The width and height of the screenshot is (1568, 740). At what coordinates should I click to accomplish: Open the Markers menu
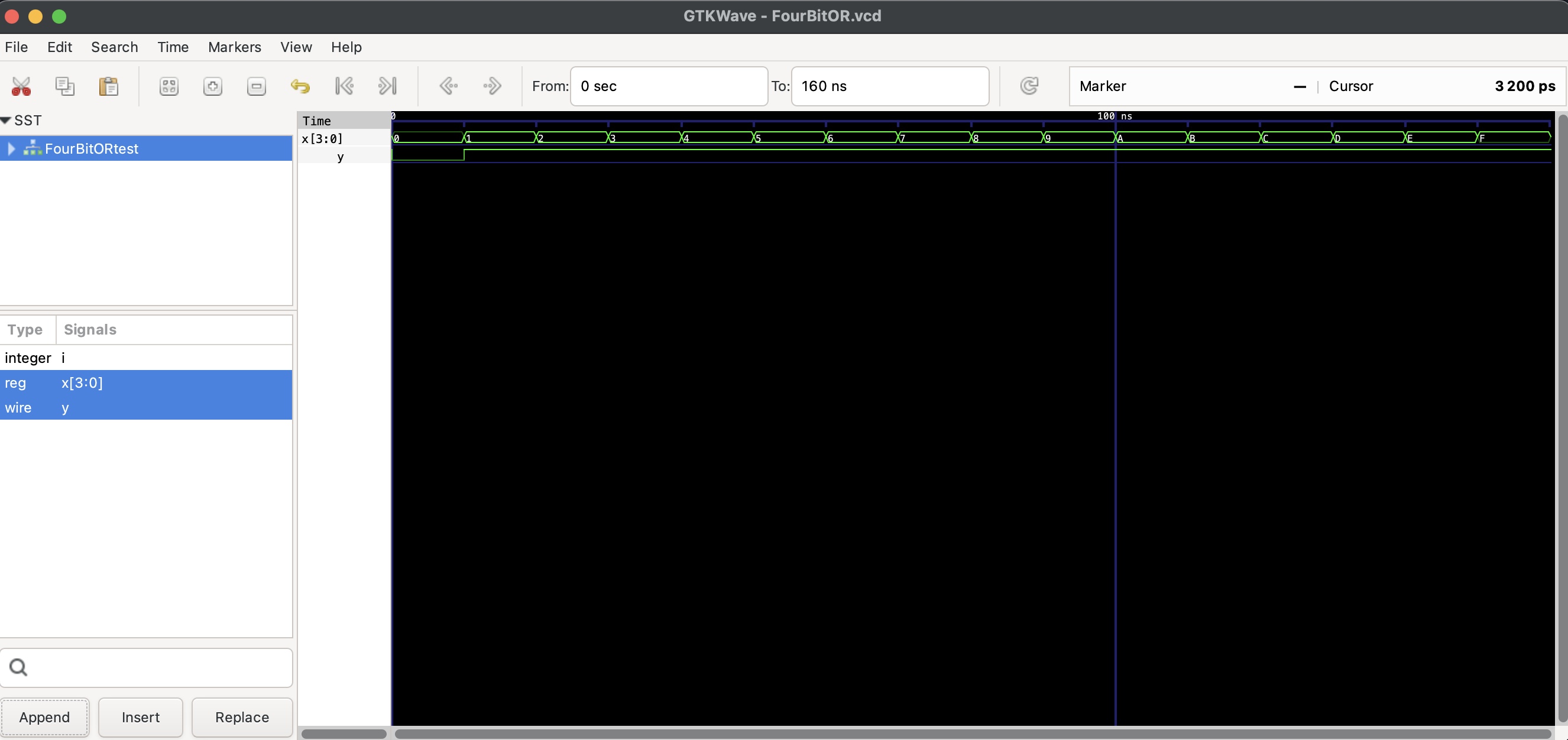(x=234, y=47)
